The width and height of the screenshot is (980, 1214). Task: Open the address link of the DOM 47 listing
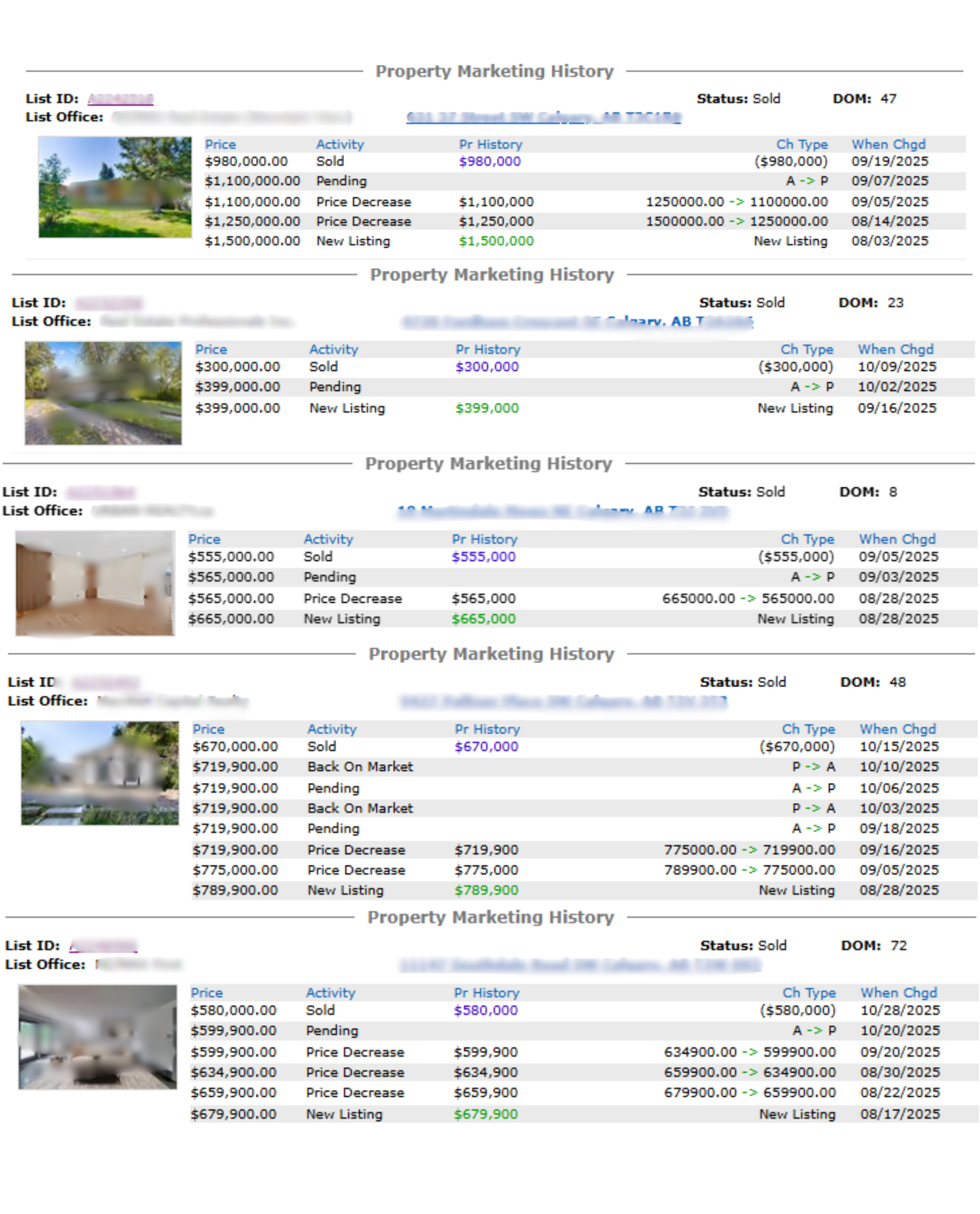tap(543, 117)
